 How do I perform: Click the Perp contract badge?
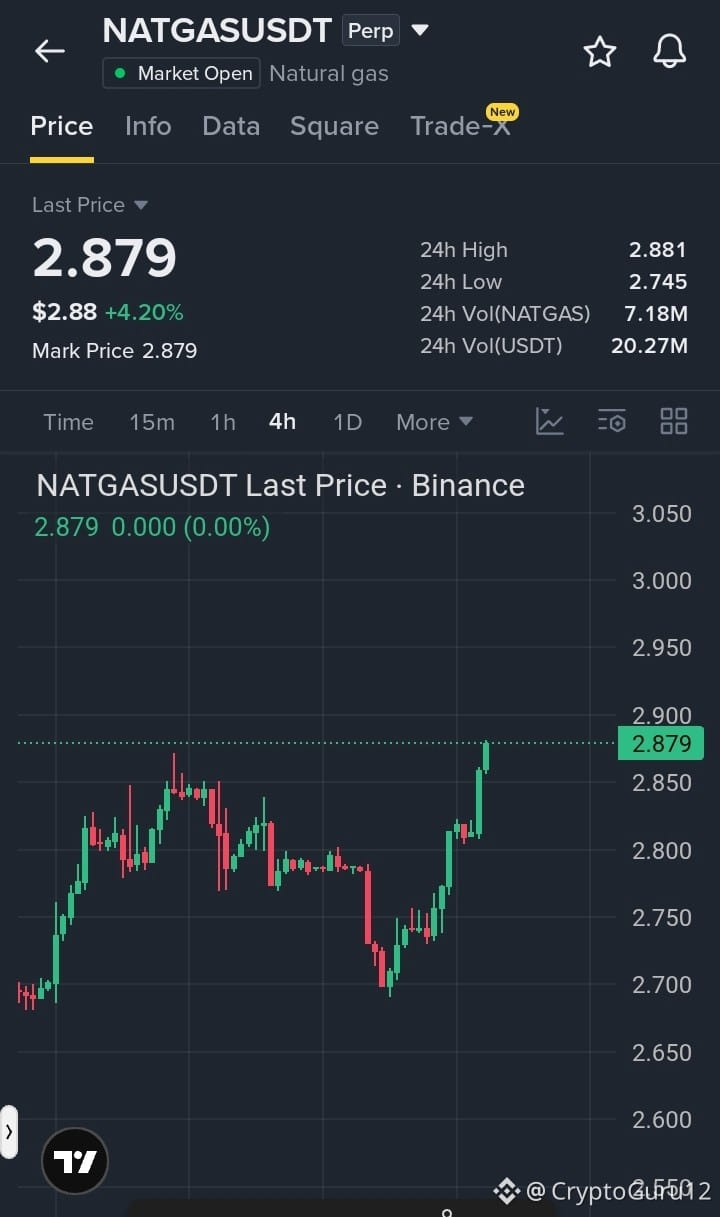371,31
